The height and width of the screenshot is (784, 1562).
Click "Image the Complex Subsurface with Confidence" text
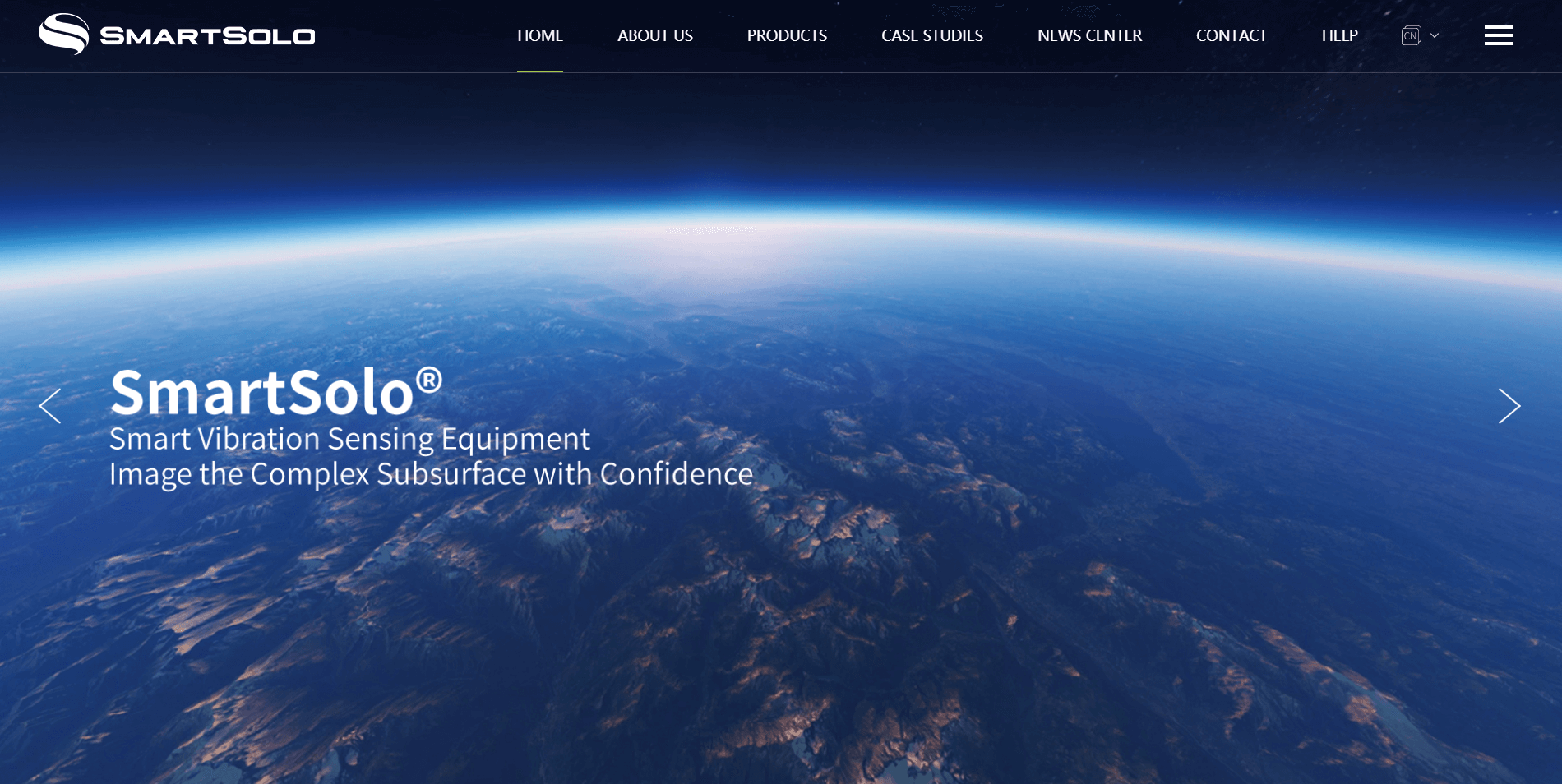431,474
